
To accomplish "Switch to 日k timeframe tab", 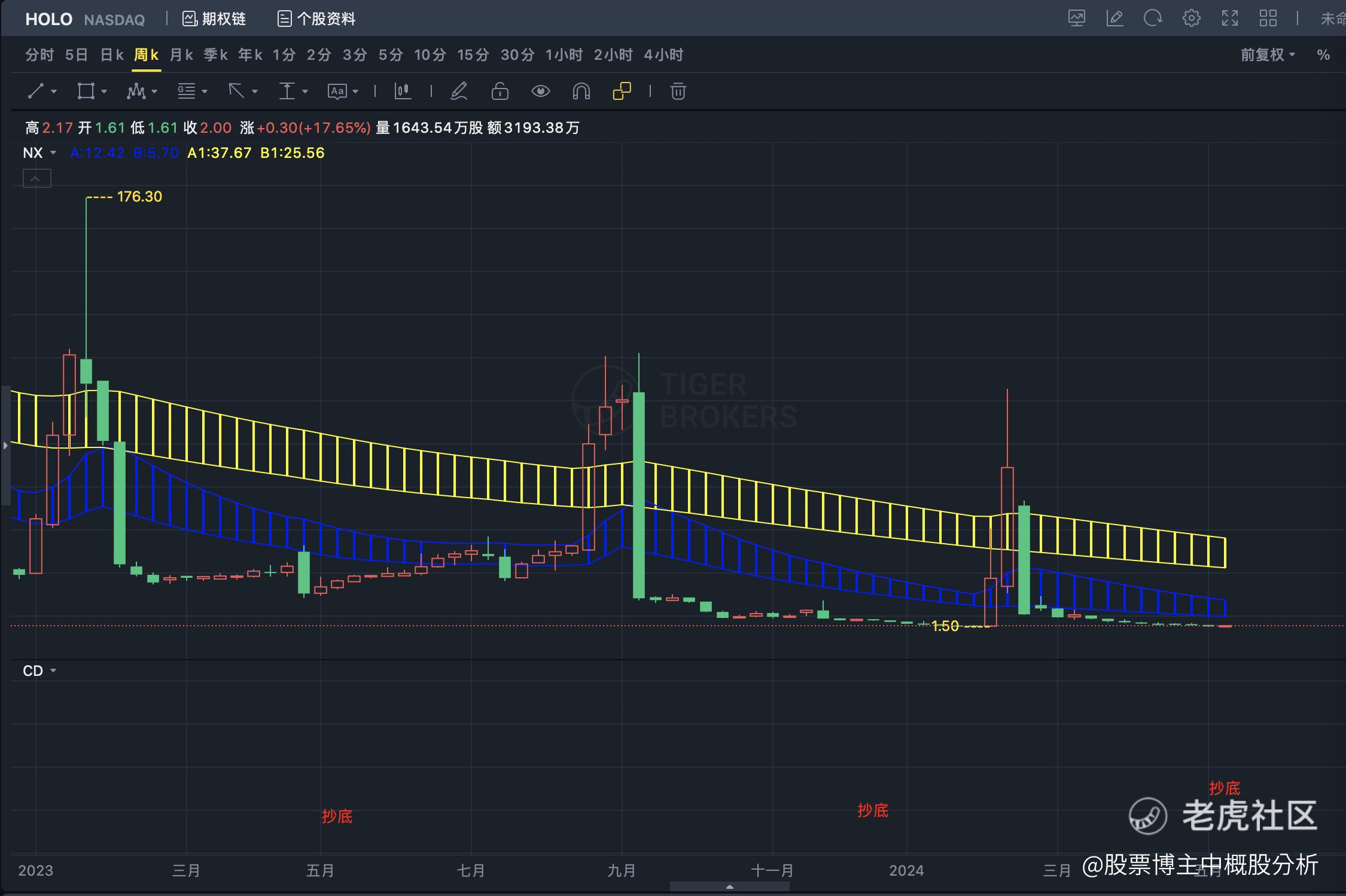I will tap(111, 55).
